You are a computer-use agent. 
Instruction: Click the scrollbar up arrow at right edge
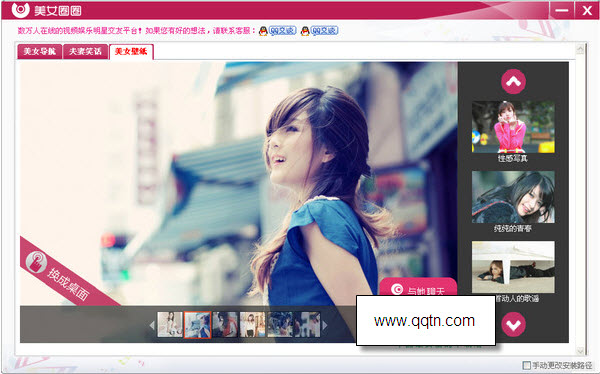tap(580, 49)
